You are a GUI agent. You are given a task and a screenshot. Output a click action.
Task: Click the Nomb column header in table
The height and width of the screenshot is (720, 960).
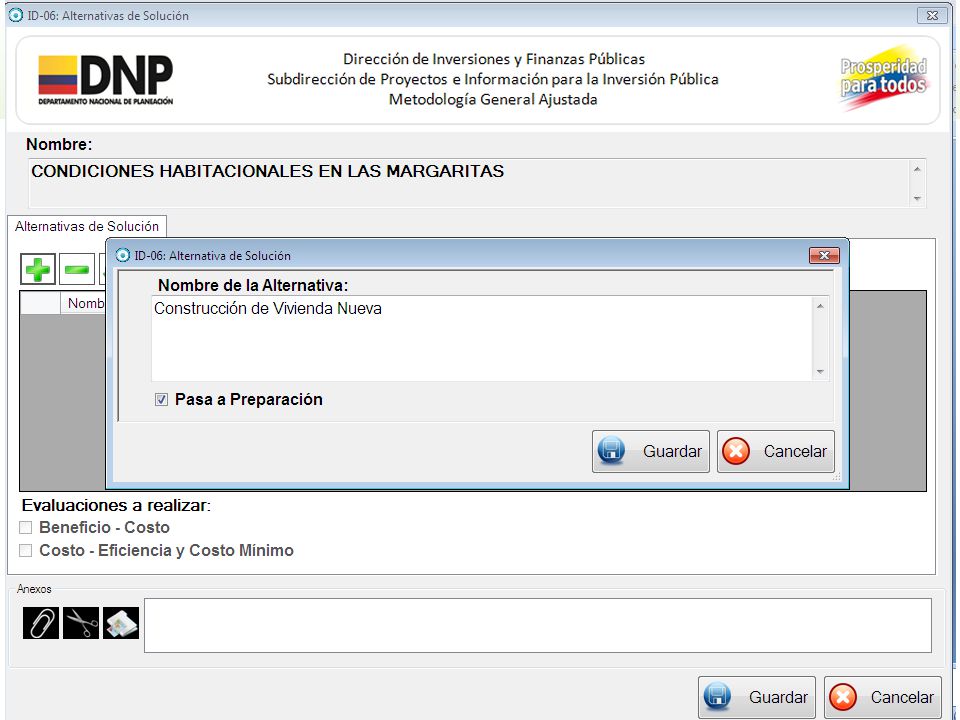pos(84,303)
